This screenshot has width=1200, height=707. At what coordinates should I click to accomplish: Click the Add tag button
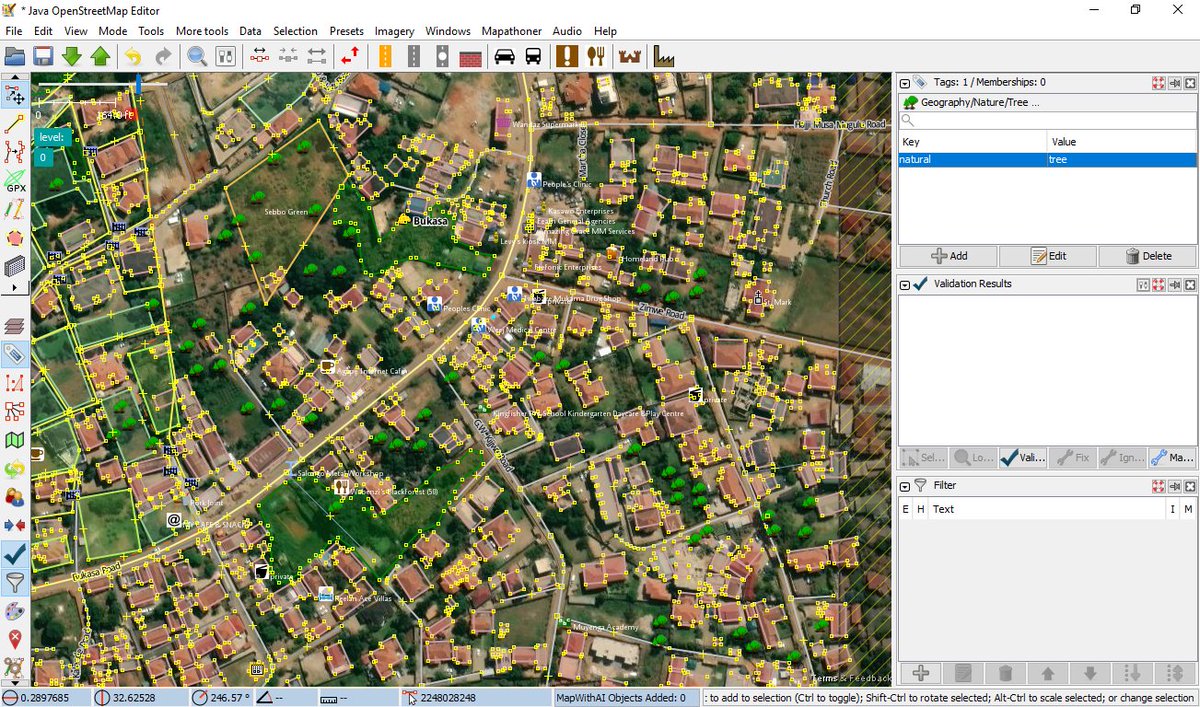click(948, 256)
